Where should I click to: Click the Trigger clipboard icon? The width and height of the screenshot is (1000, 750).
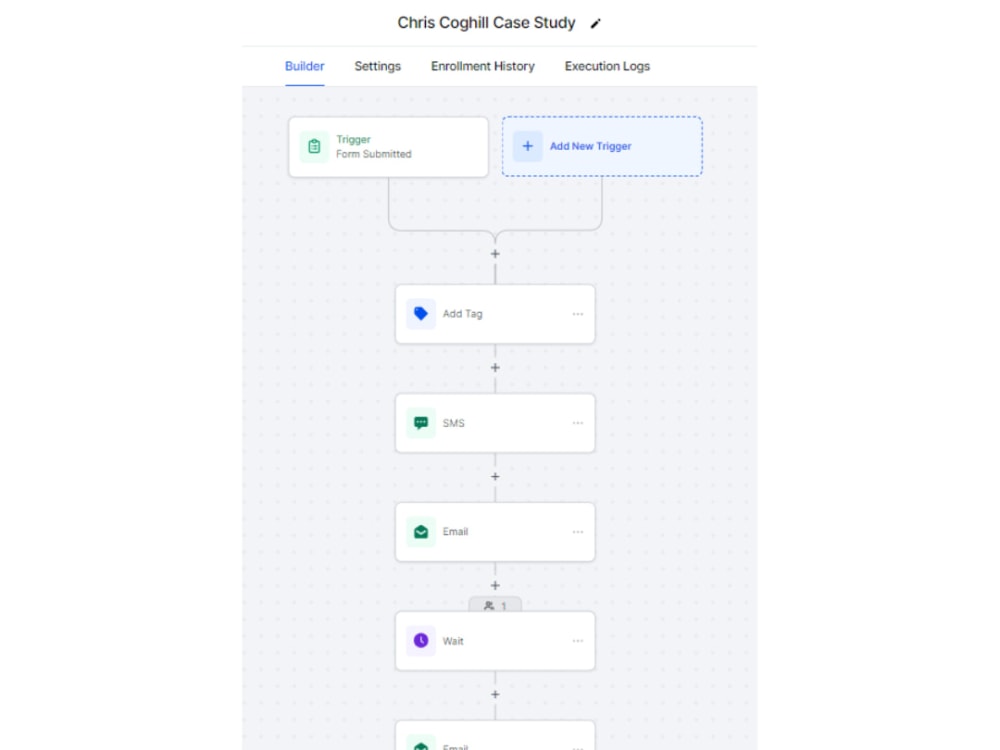coord(315,146)
